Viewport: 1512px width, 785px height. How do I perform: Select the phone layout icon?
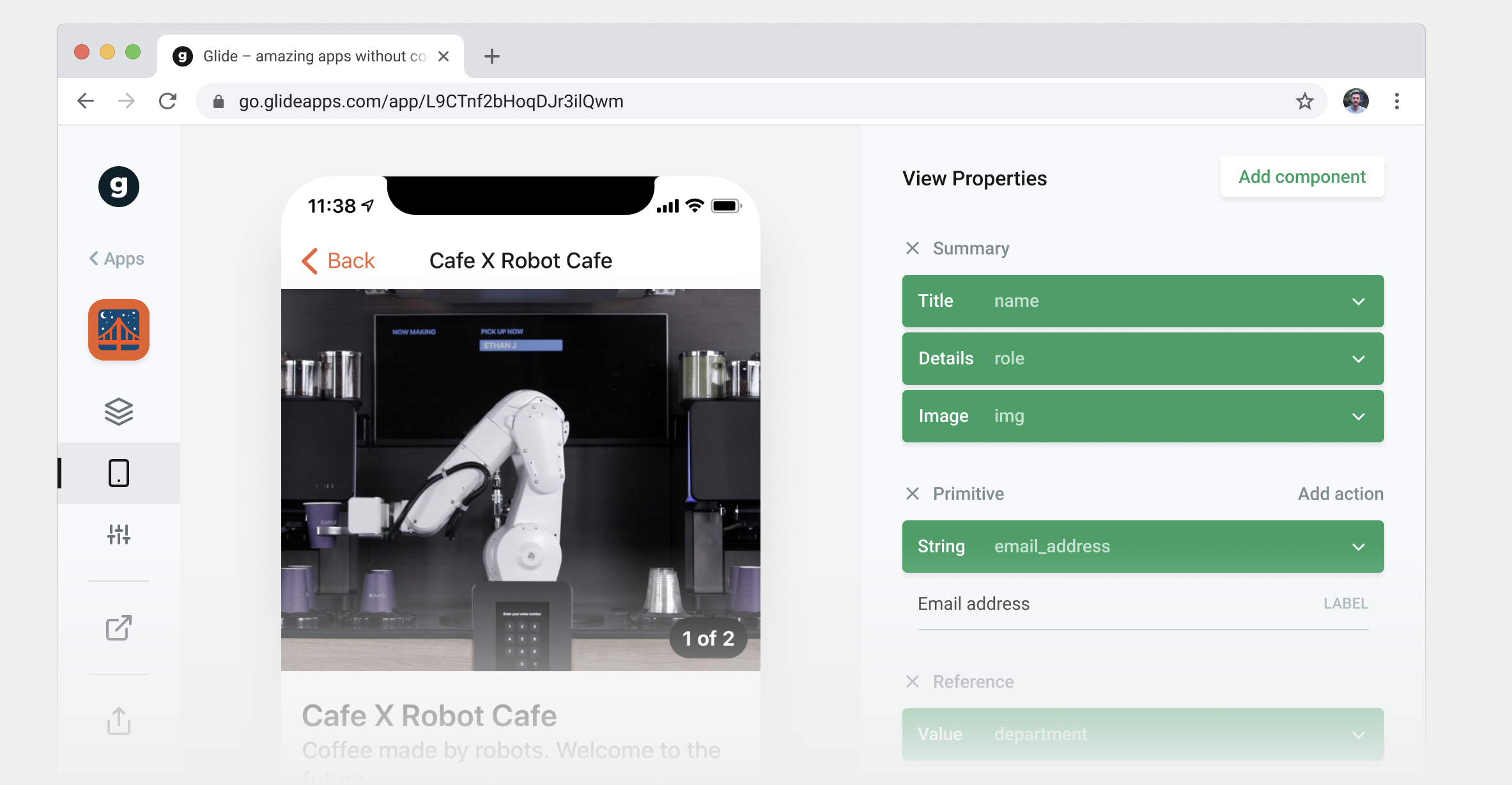119,473
